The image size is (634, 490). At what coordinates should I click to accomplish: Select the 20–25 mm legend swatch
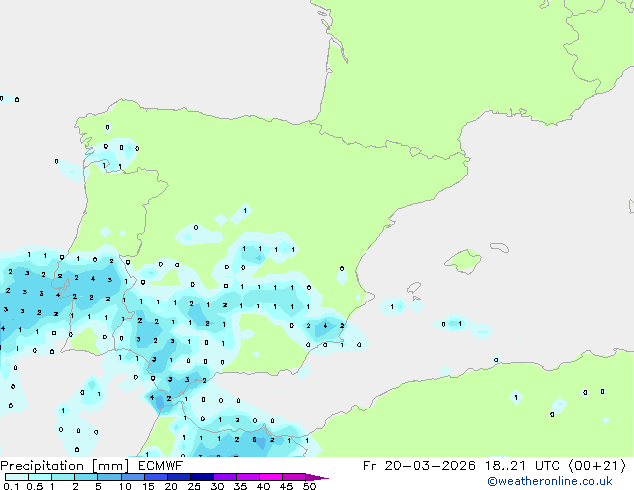(179, 477)
